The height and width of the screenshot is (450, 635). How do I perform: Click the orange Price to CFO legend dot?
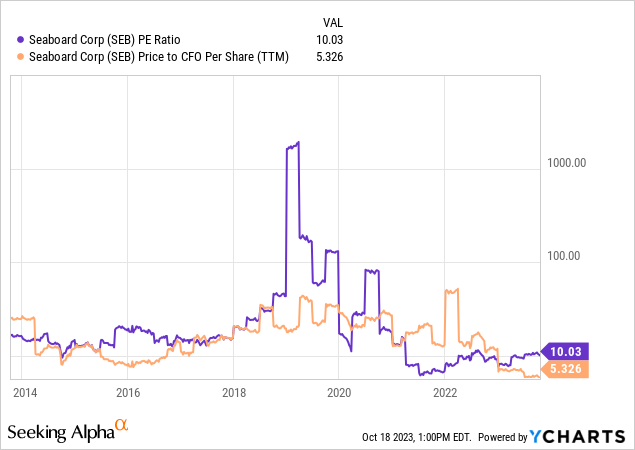pos(20,57)
